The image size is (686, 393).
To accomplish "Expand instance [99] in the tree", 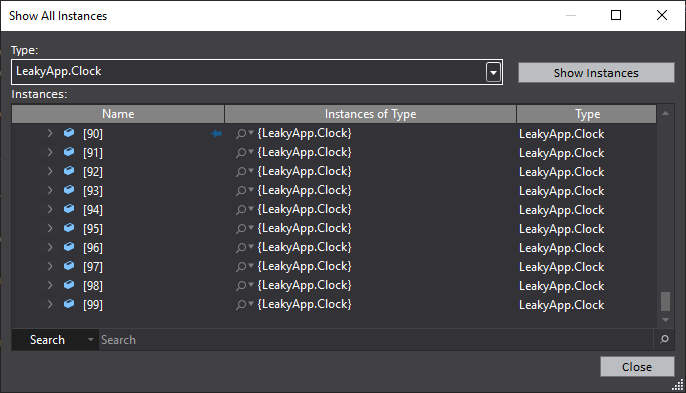I will pyautogui.click(x=50, y=304).
